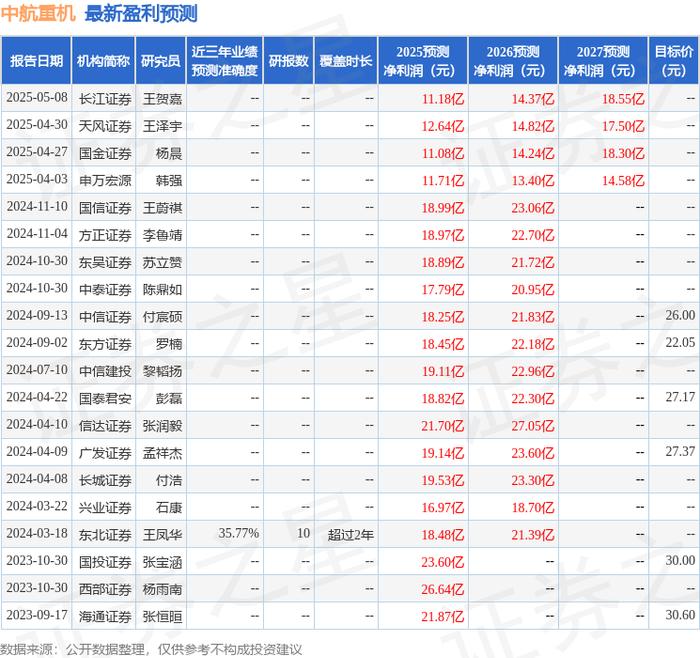Viewport: 700px width, 658px height.
Task: Click 东北证券 institution cell
Action: click(x=105, y=534)
